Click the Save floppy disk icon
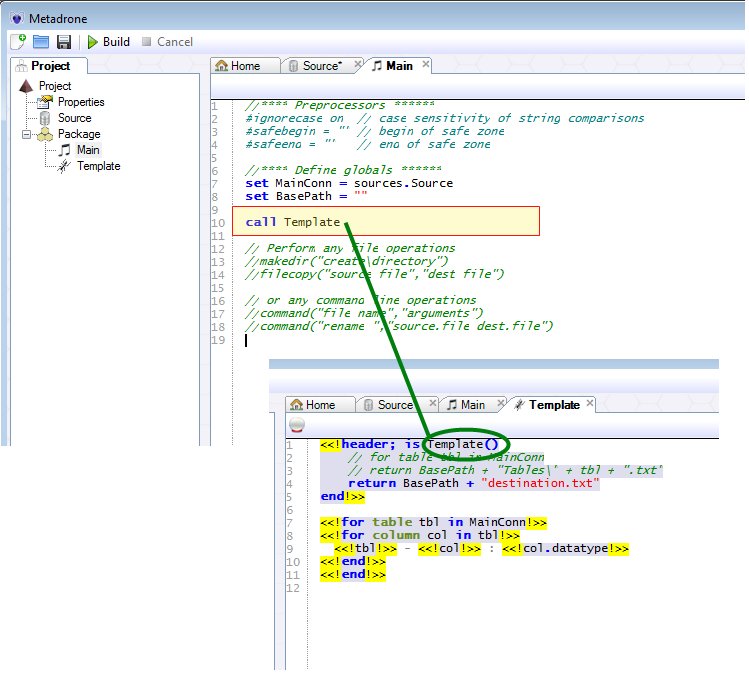This screenshot has width=749, height=677. (x=64, y=42)
